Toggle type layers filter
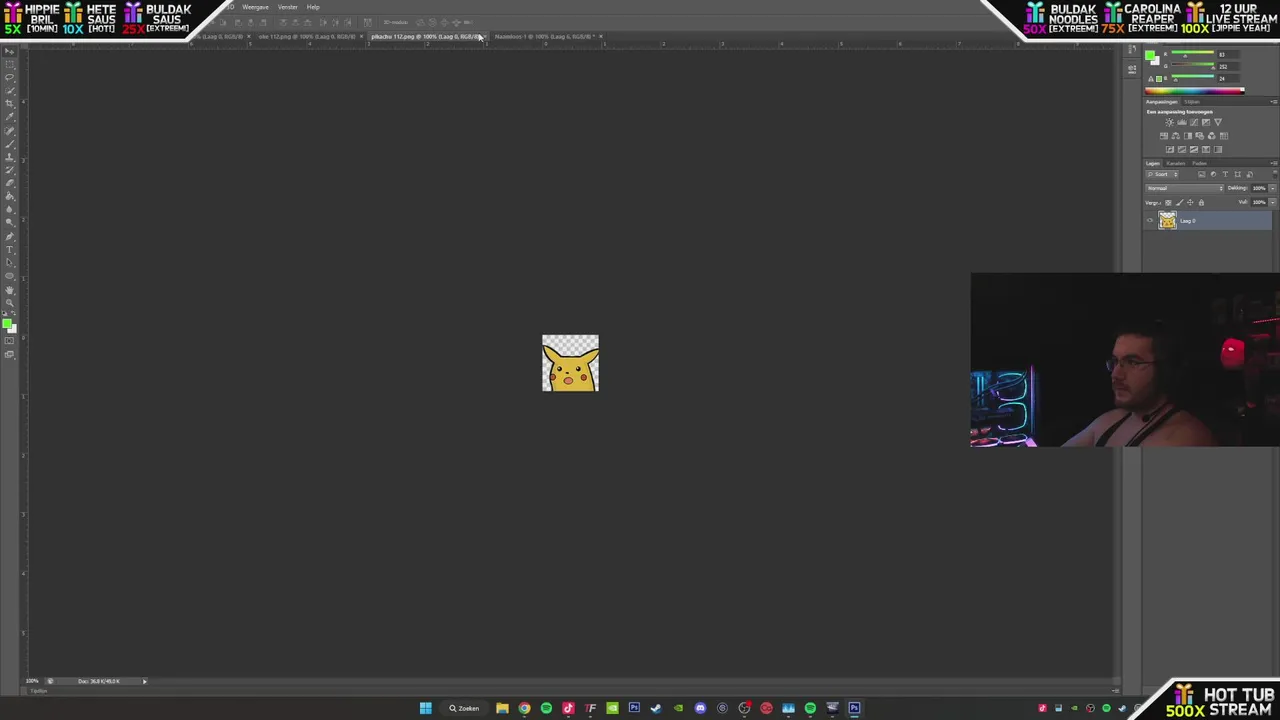 tap(1225, 174)
